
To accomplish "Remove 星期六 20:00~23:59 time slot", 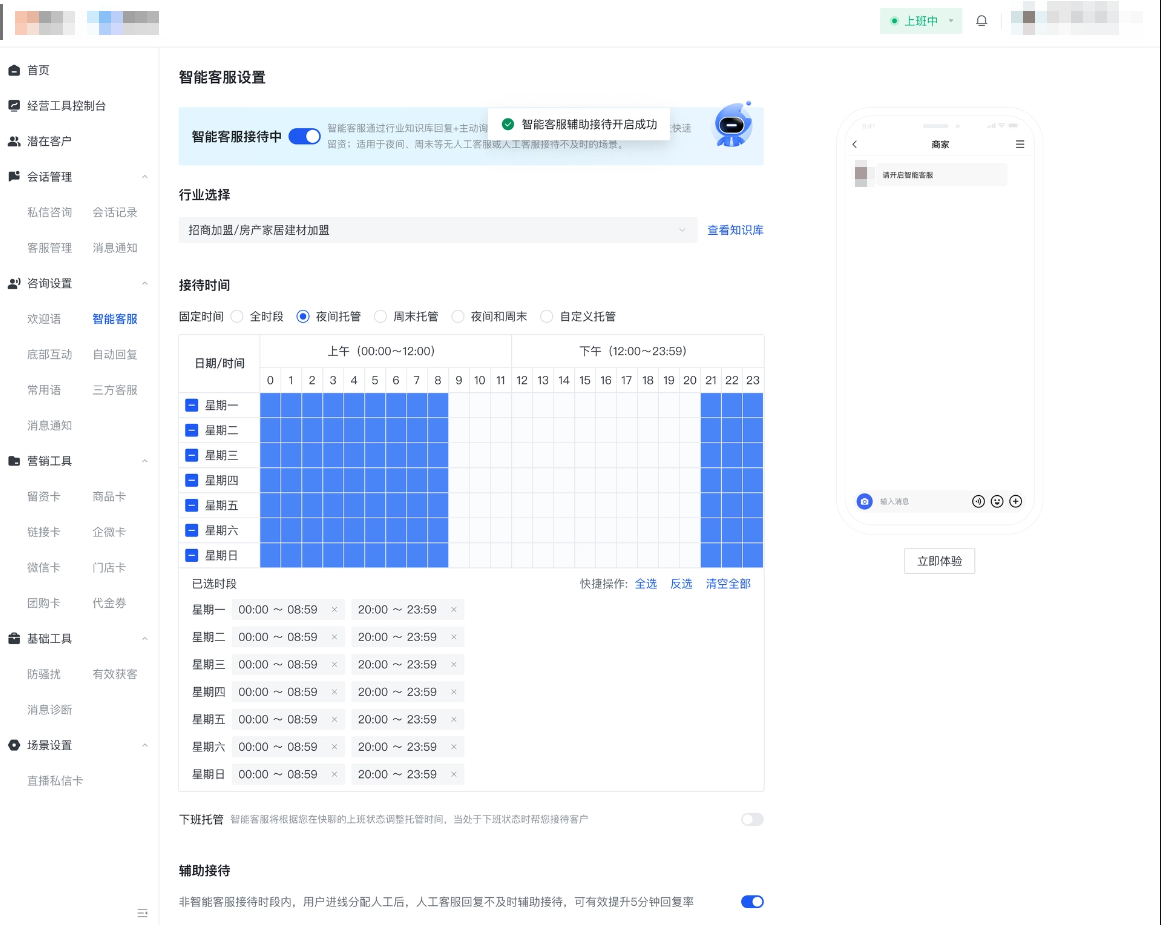I will pos(454,747).
